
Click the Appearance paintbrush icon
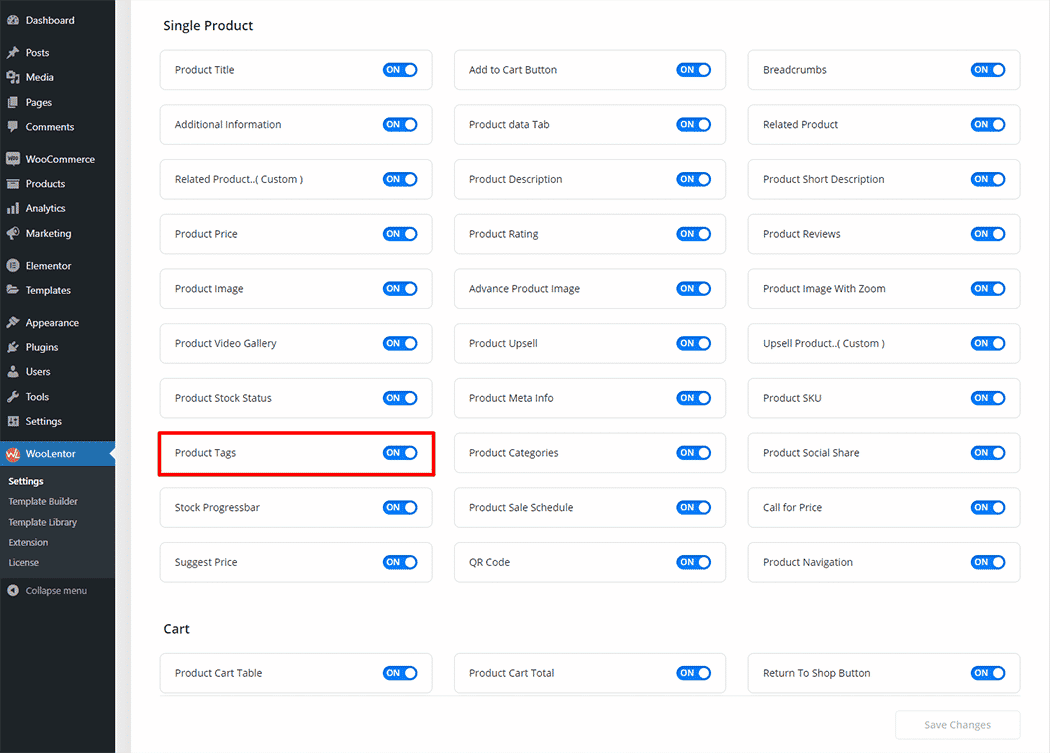13,323
